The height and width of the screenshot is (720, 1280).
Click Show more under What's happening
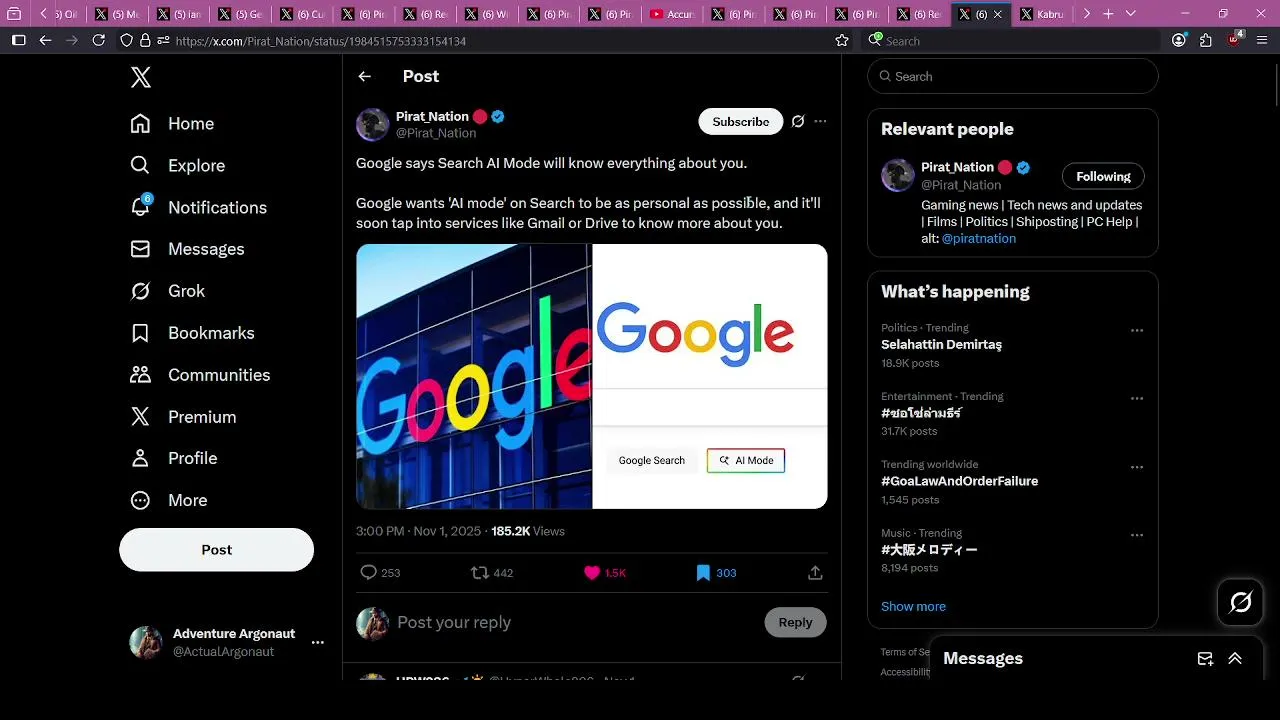913,607
